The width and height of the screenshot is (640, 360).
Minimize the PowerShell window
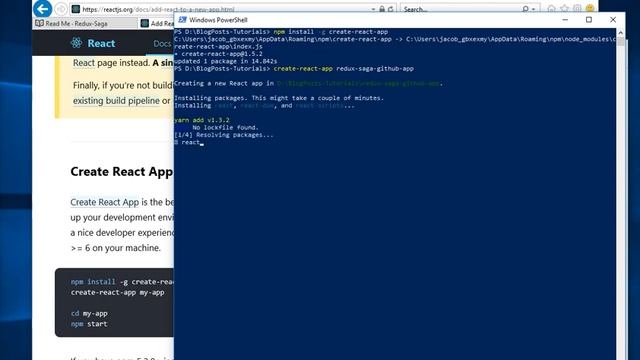[x=565, y=20]
